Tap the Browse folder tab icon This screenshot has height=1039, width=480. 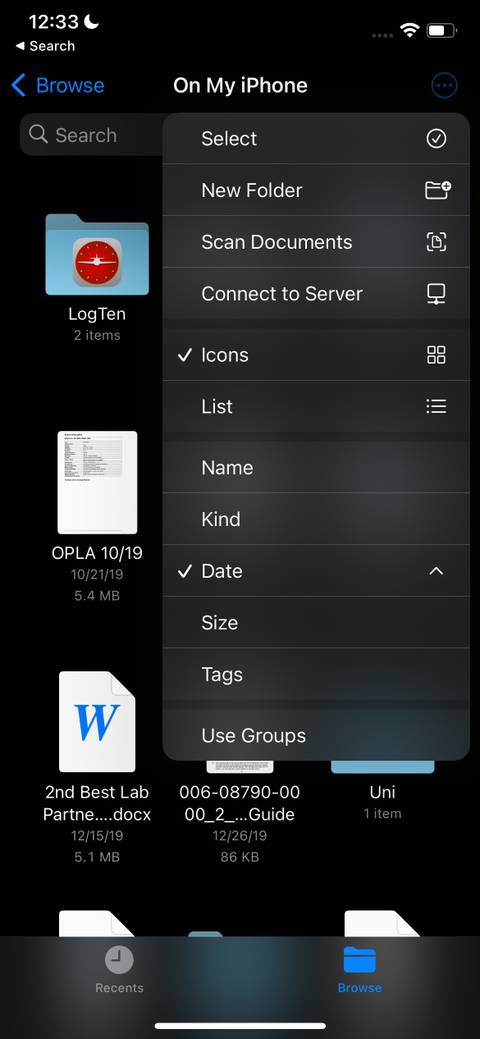(x=359, y=959)
